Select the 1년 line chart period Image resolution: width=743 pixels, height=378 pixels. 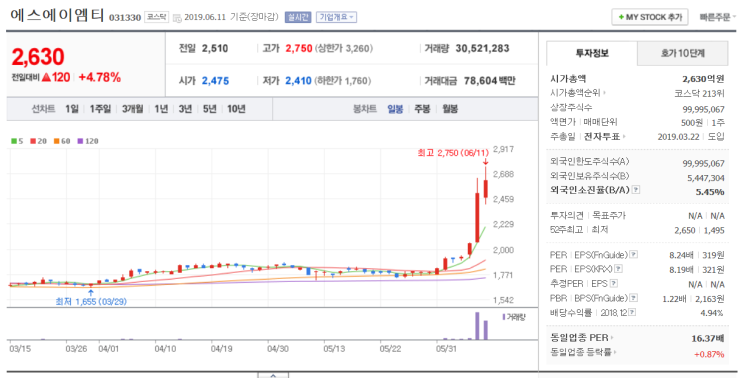coord(161,109)
